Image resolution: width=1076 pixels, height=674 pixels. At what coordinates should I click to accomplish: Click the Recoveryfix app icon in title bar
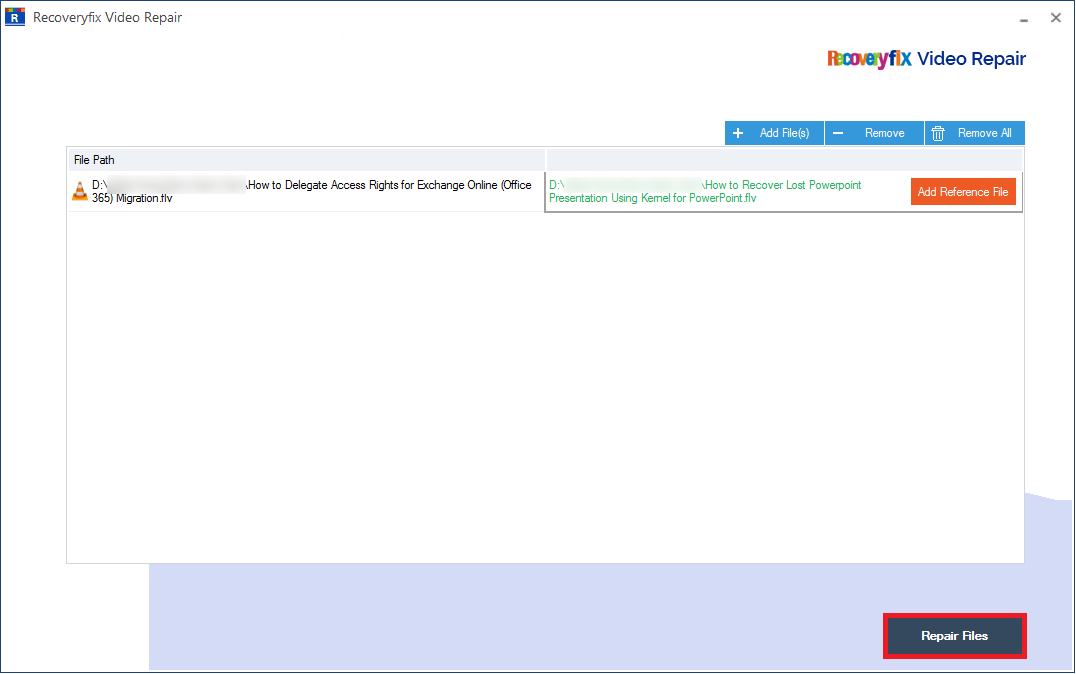tap(14, 16)
